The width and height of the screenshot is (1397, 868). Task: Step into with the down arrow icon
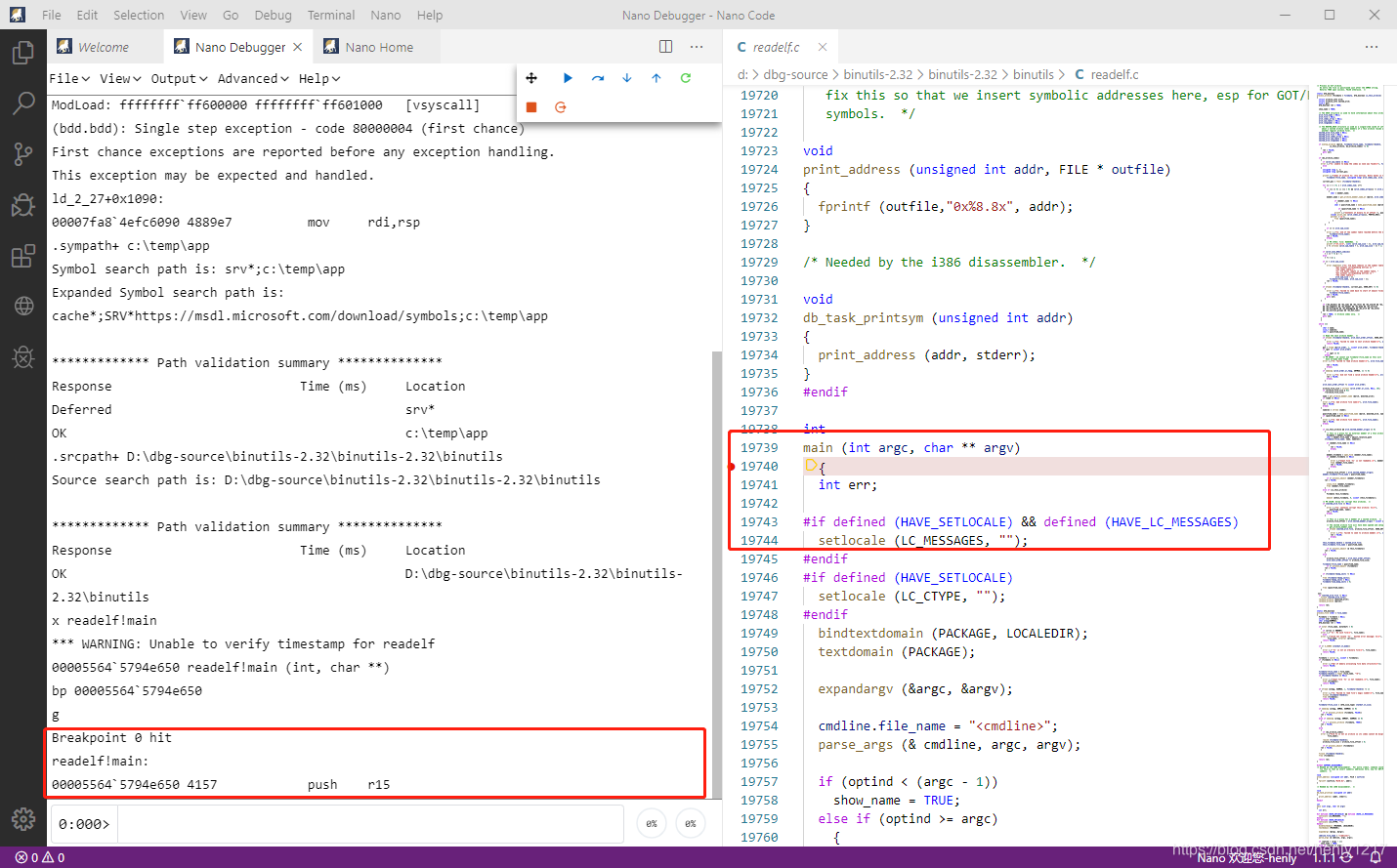click(627, 78)
